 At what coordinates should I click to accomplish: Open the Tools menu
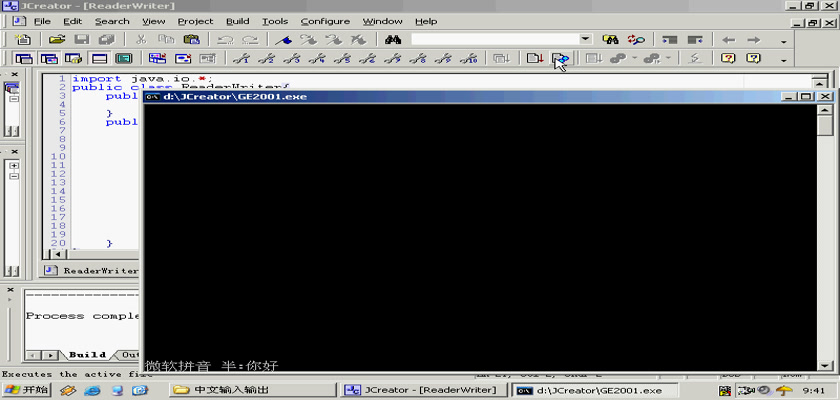point(275,21)
